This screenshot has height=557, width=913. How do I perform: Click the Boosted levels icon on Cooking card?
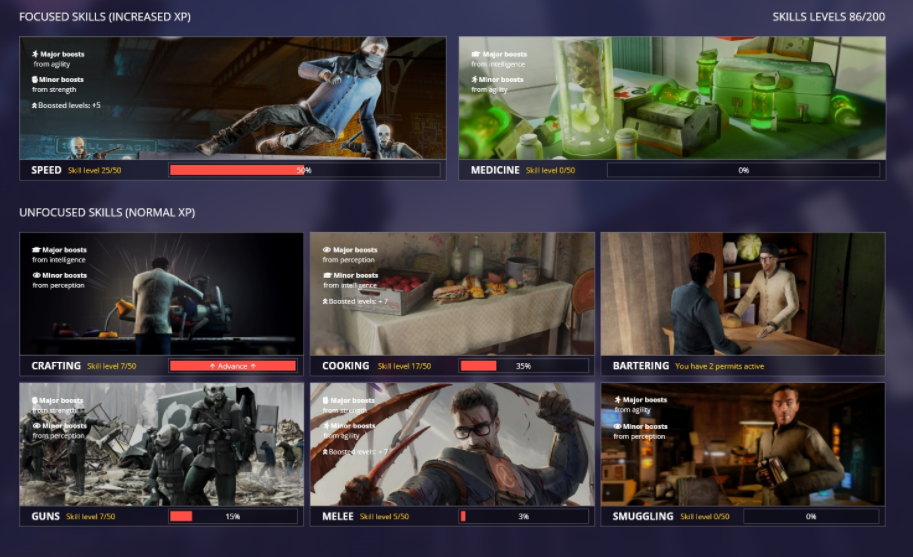(x=325, y=301)
